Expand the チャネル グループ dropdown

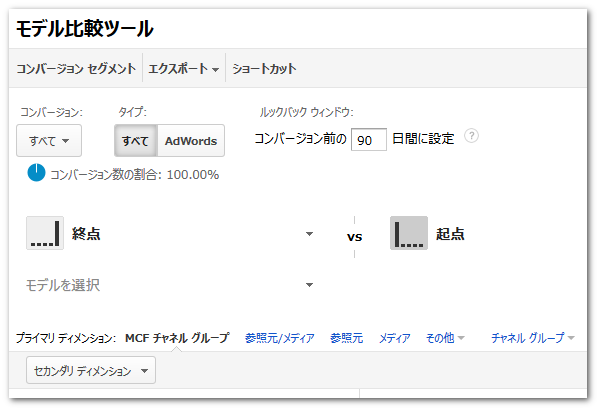coord(533,338)
